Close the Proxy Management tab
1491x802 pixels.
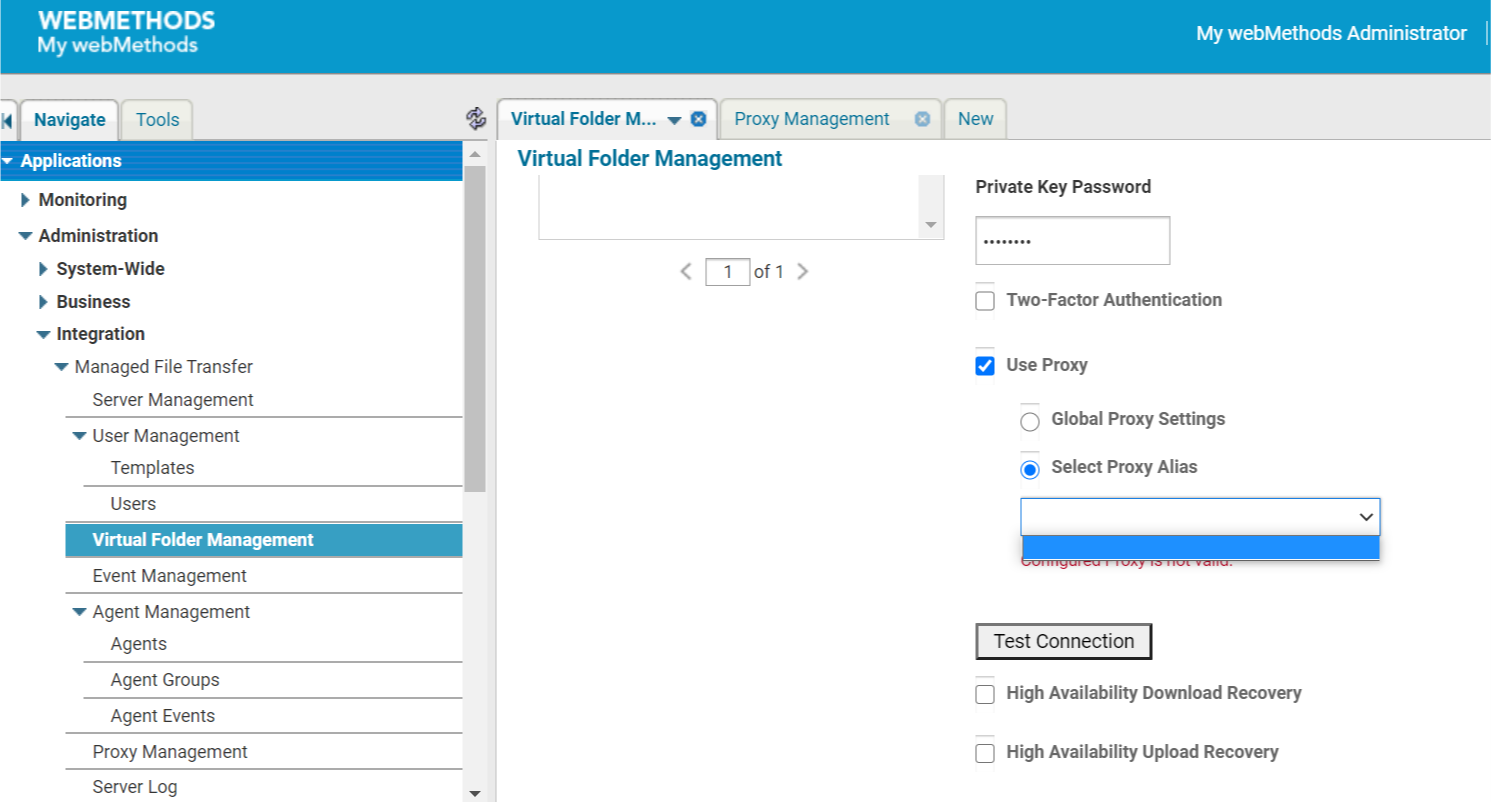[922, 119]
